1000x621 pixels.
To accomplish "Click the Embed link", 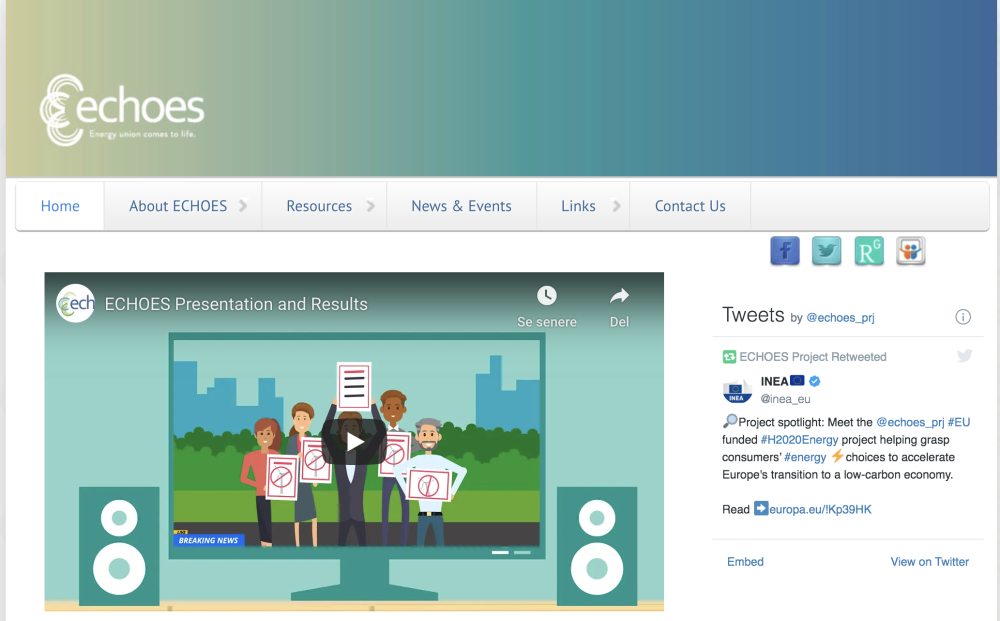I will click(745, 562).
